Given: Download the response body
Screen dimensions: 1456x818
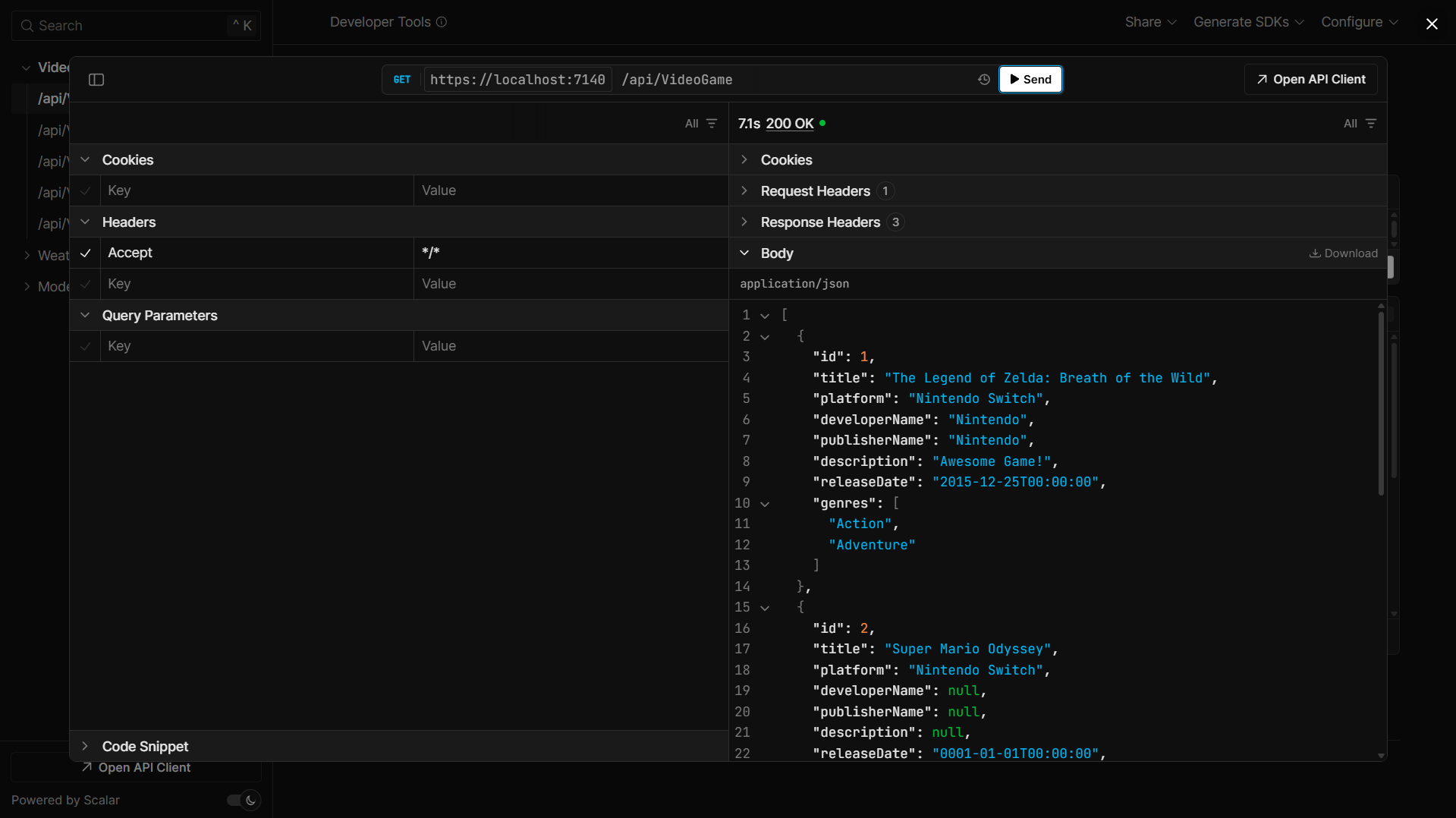Looking at the screenshot, I should click(x=1343, y=253).
